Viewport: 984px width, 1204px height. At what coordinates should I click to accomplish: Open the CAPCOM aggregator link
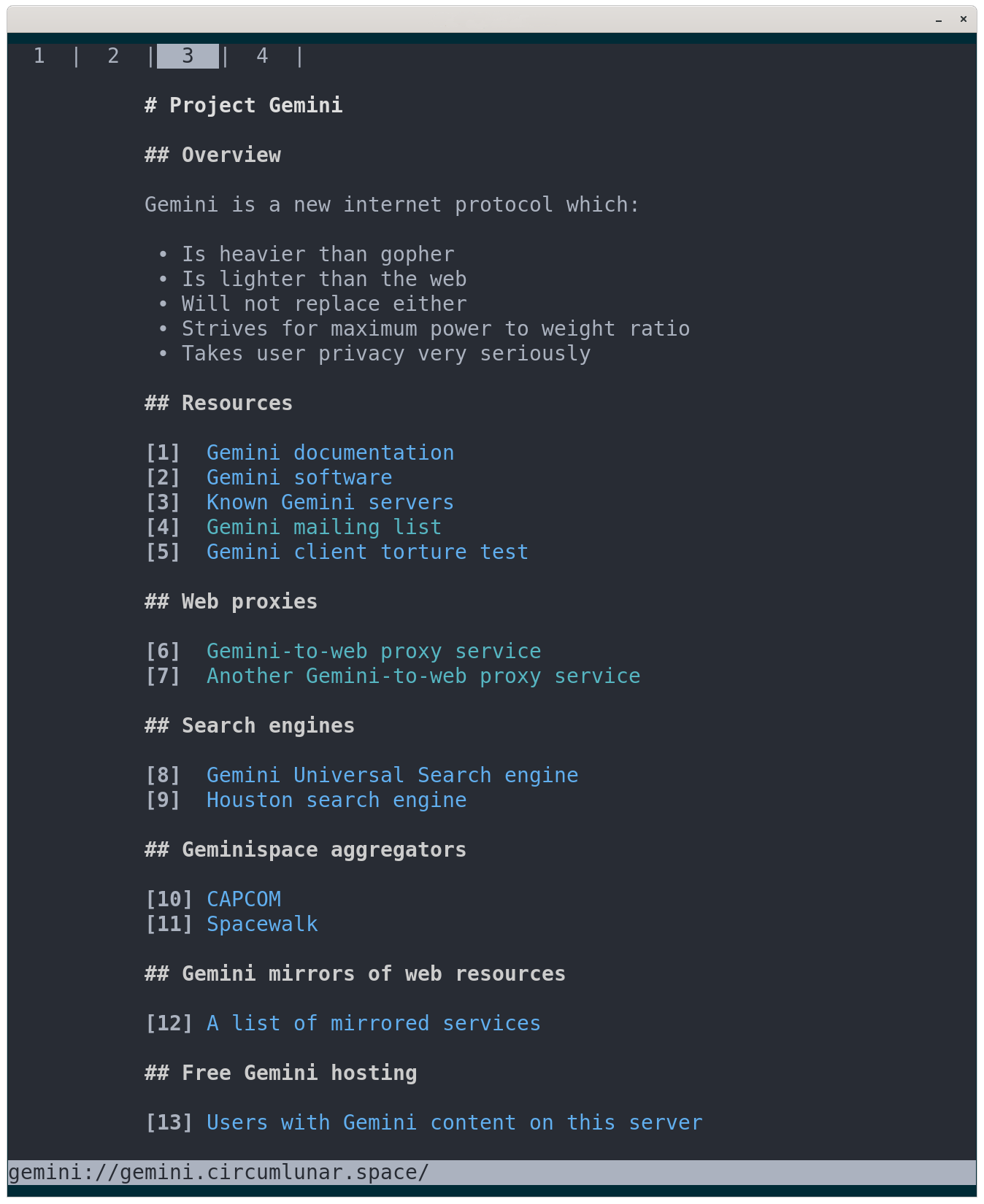244,899
